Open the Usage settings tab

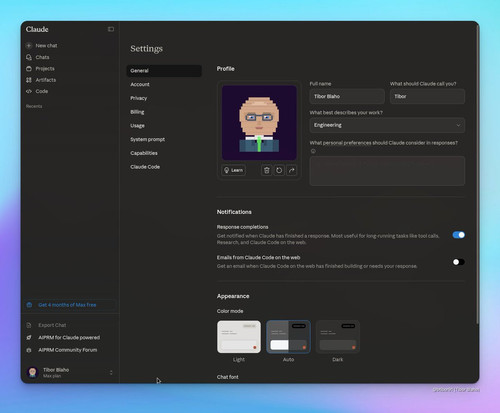[x=164, y=126]
